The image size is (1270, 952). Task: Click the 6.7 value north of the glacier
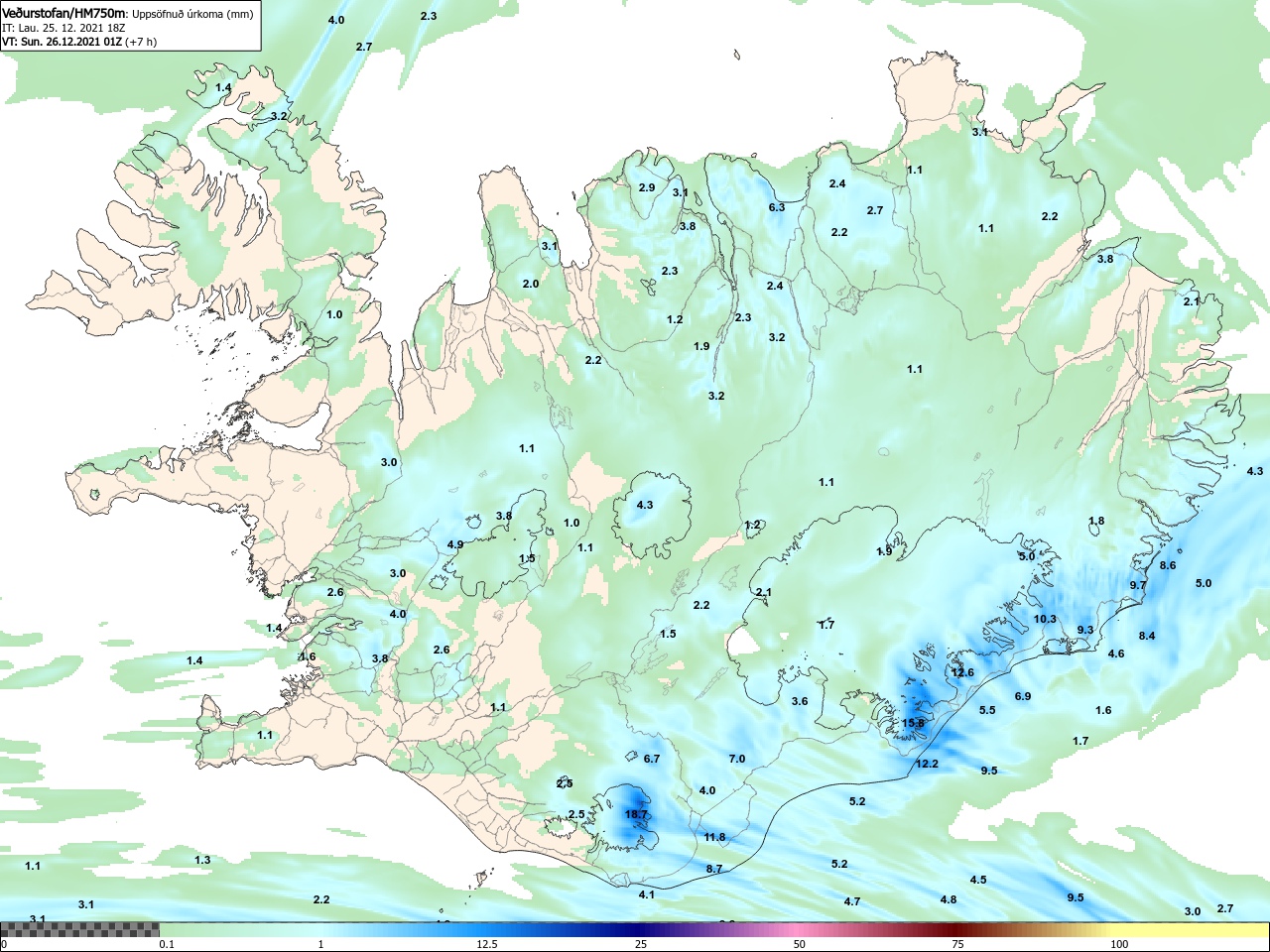point(652,760)
